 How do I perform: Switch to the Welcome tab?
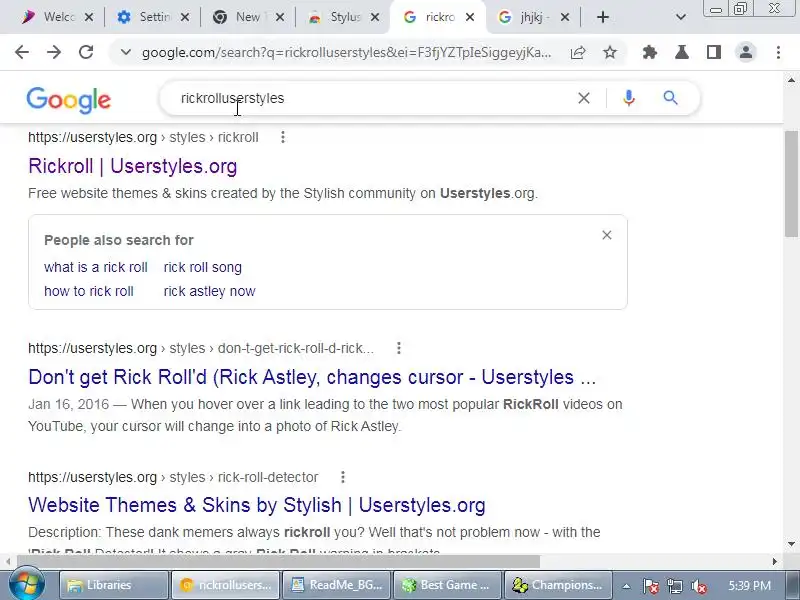(48, 17)
